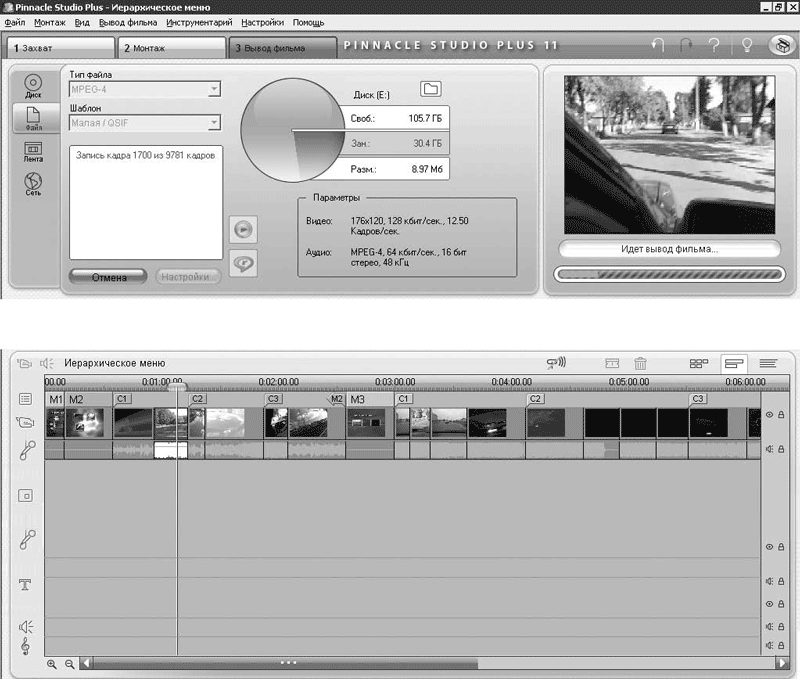
Task: Click the output progress bar
Action: (669, 273)
